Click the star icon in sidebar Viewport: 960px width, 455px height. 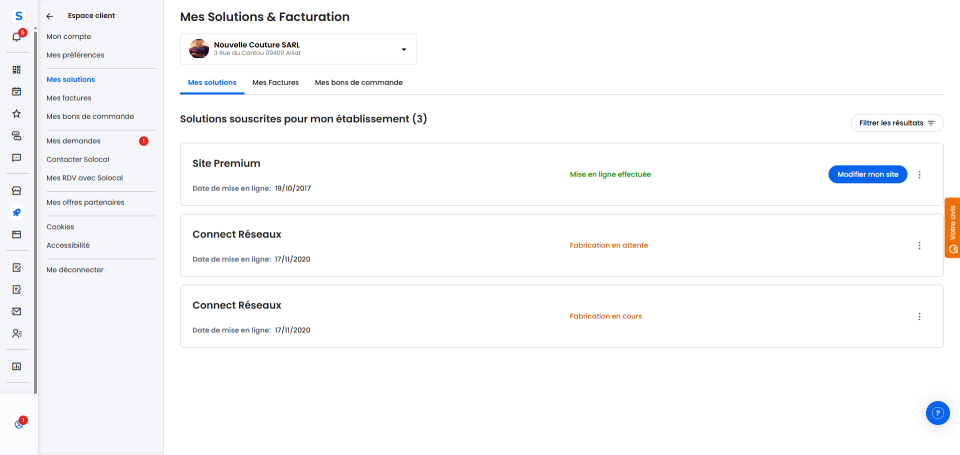(x=16, y=113)
